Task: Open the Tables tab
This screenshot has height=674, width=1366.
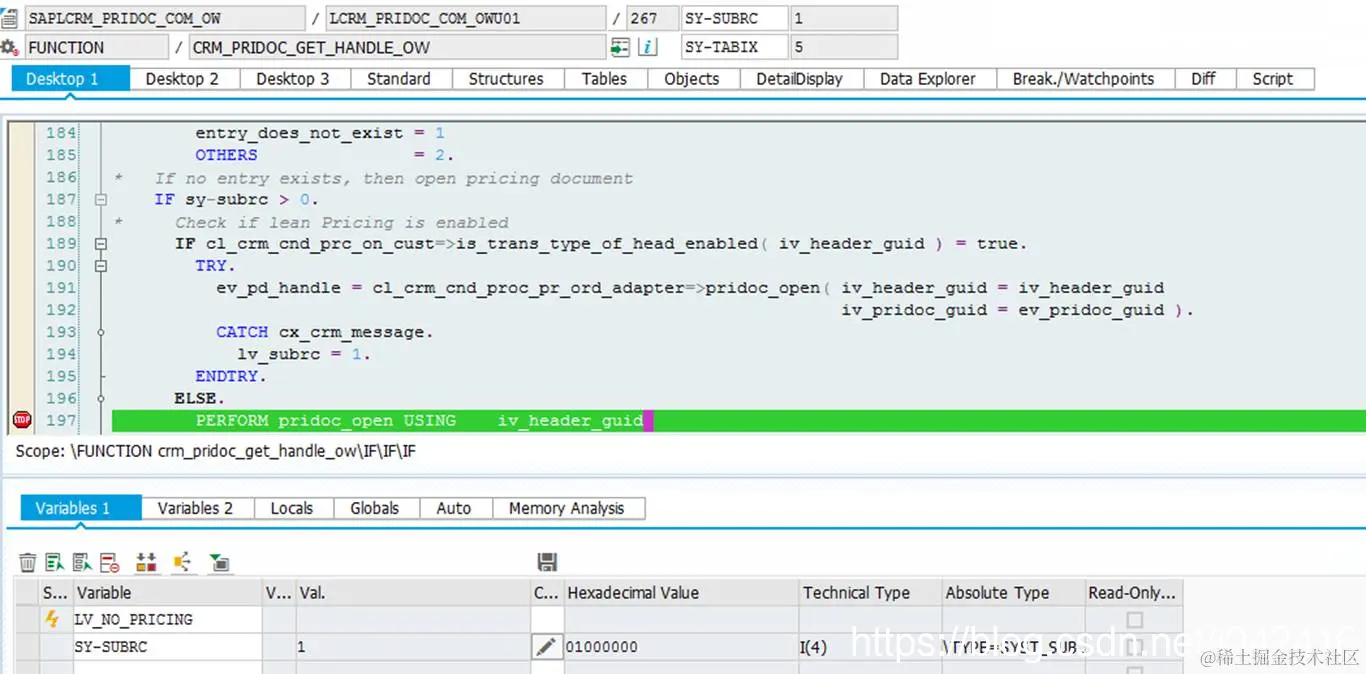Action: (x=604, y=79)
